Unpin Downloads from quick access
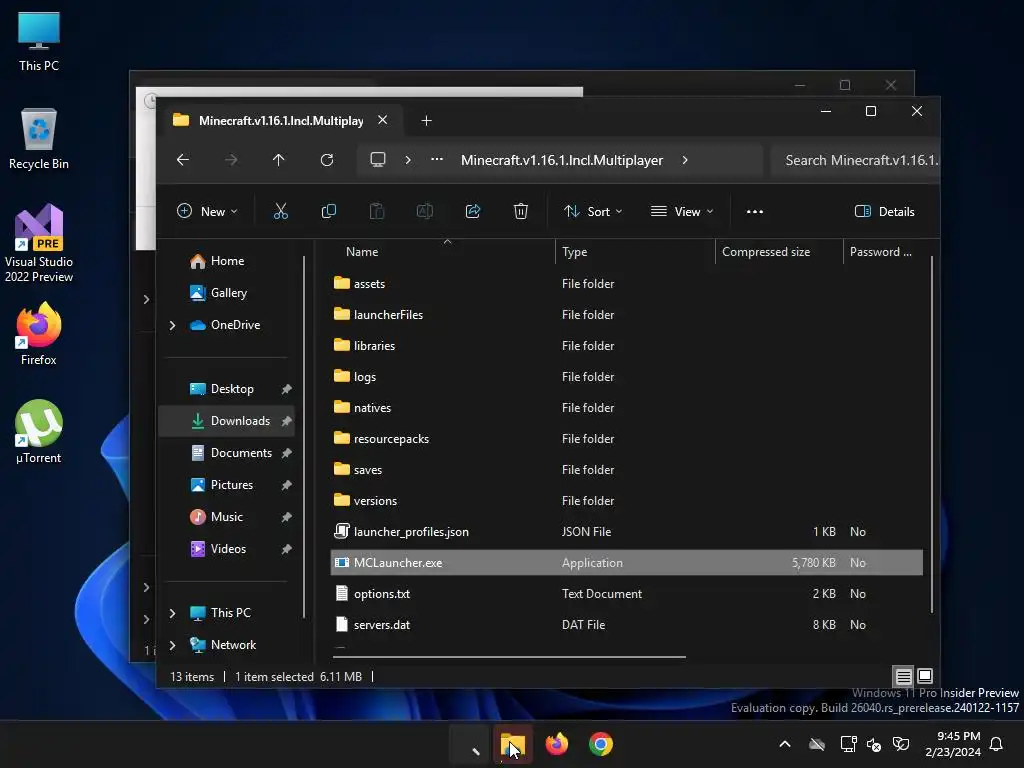The image size is (1024, 768). 286,421
